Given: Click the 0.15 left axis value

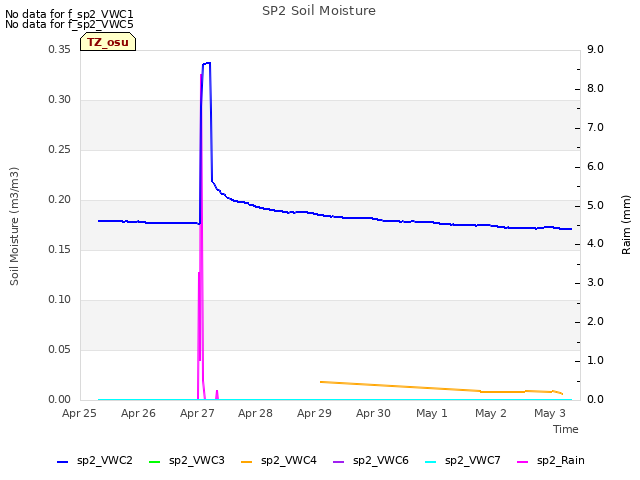Looking at the screenshot, I should [x=60, y=249].
